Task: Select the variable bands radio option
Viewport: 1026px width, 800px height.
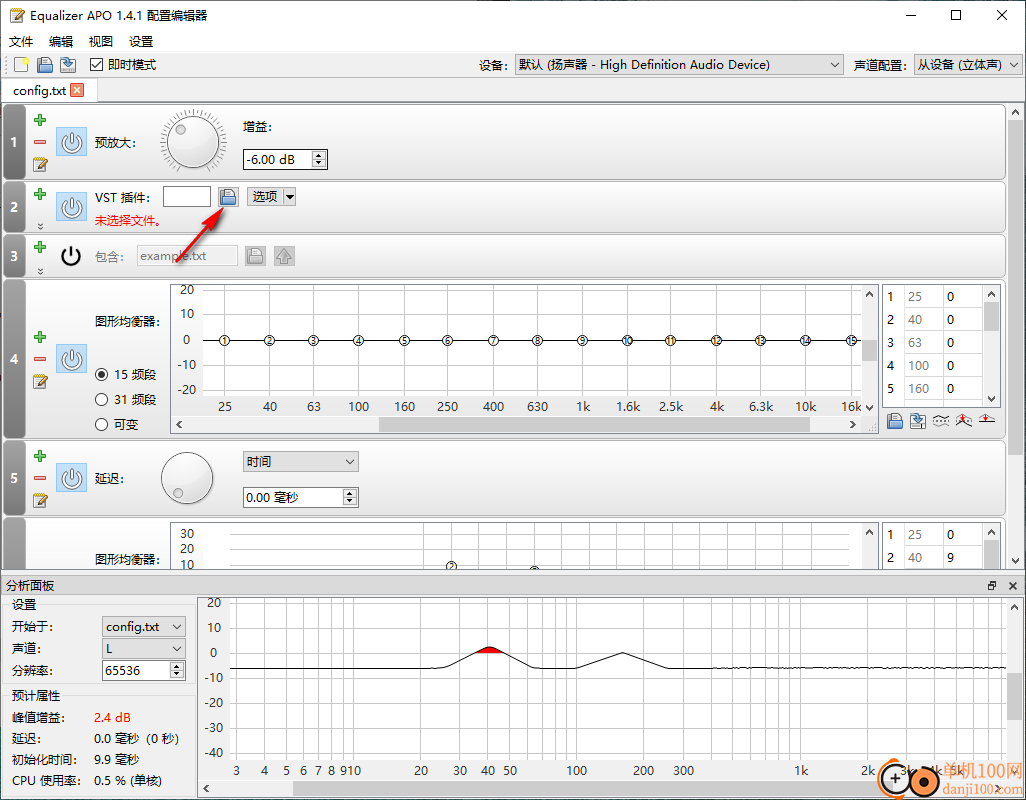Action: pyautogui.click(x=101, y=425)
